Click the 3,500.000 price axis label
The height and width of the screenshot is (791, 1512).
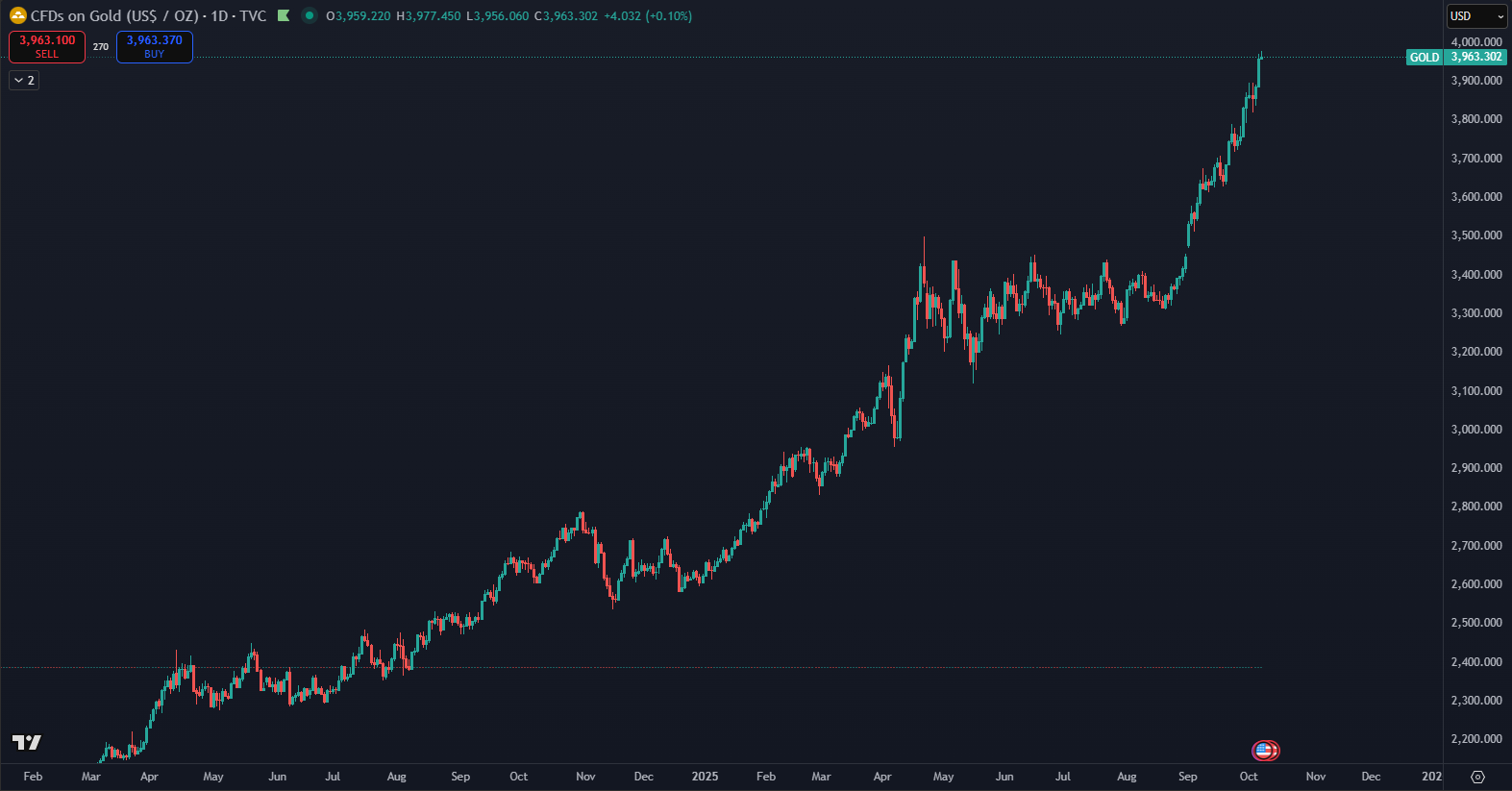(x=1476, y=235)
